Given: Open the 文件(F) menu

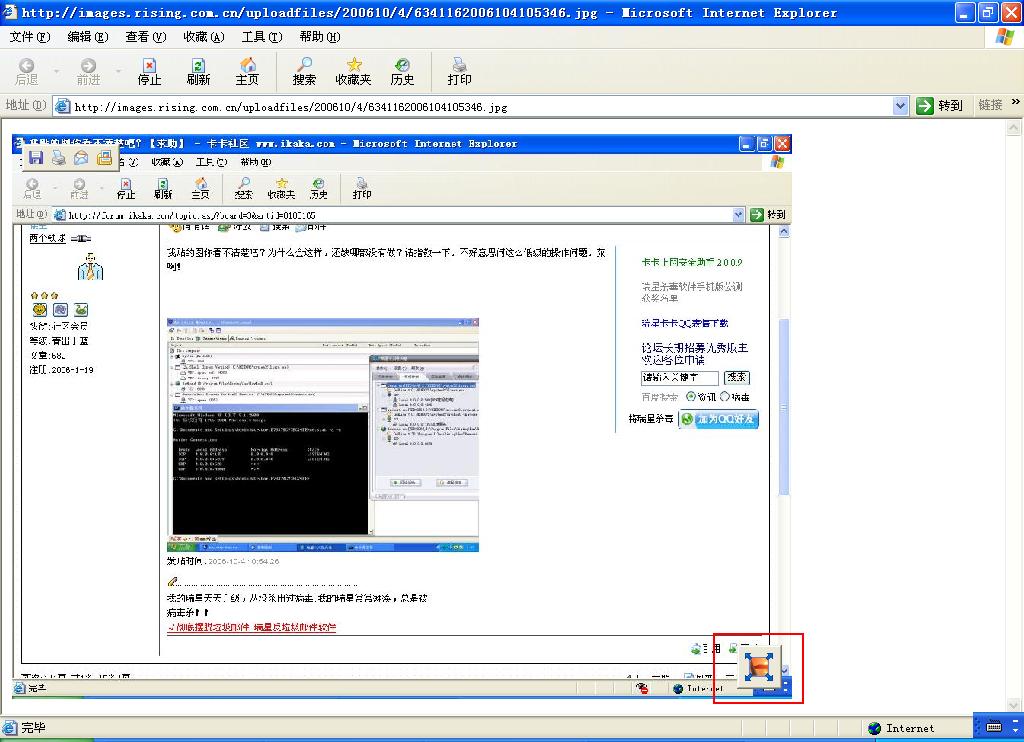Looking at the screenshot, I should click(30, 37).
